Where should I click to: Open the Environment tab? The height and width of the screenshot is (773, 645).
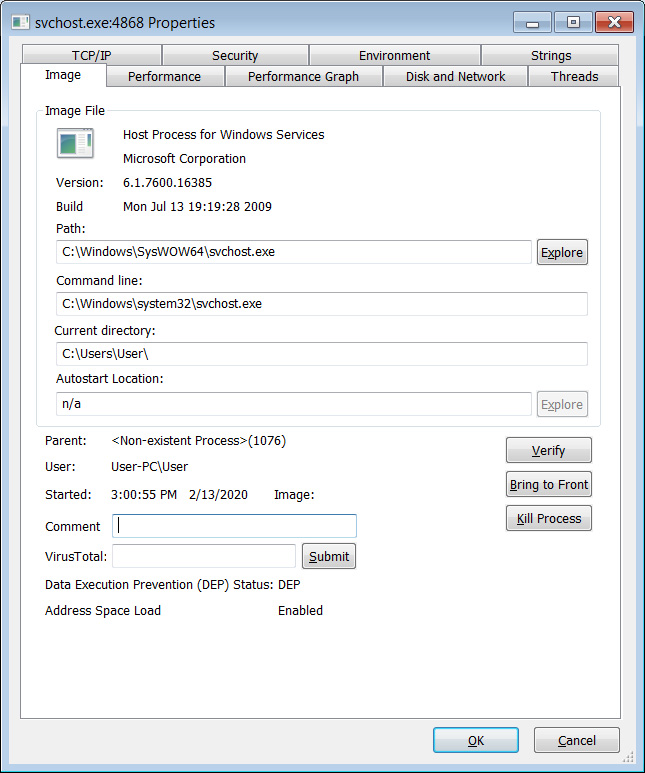pyautogui.click(x=394, y=55)
